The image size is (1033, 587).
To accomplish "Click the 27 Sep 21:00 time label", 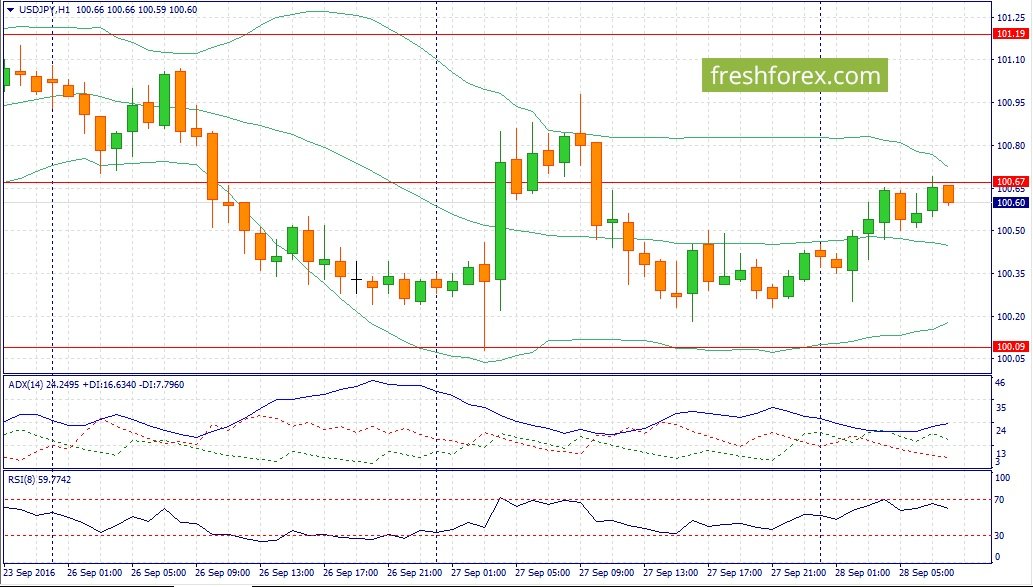I will click(798, 573).
